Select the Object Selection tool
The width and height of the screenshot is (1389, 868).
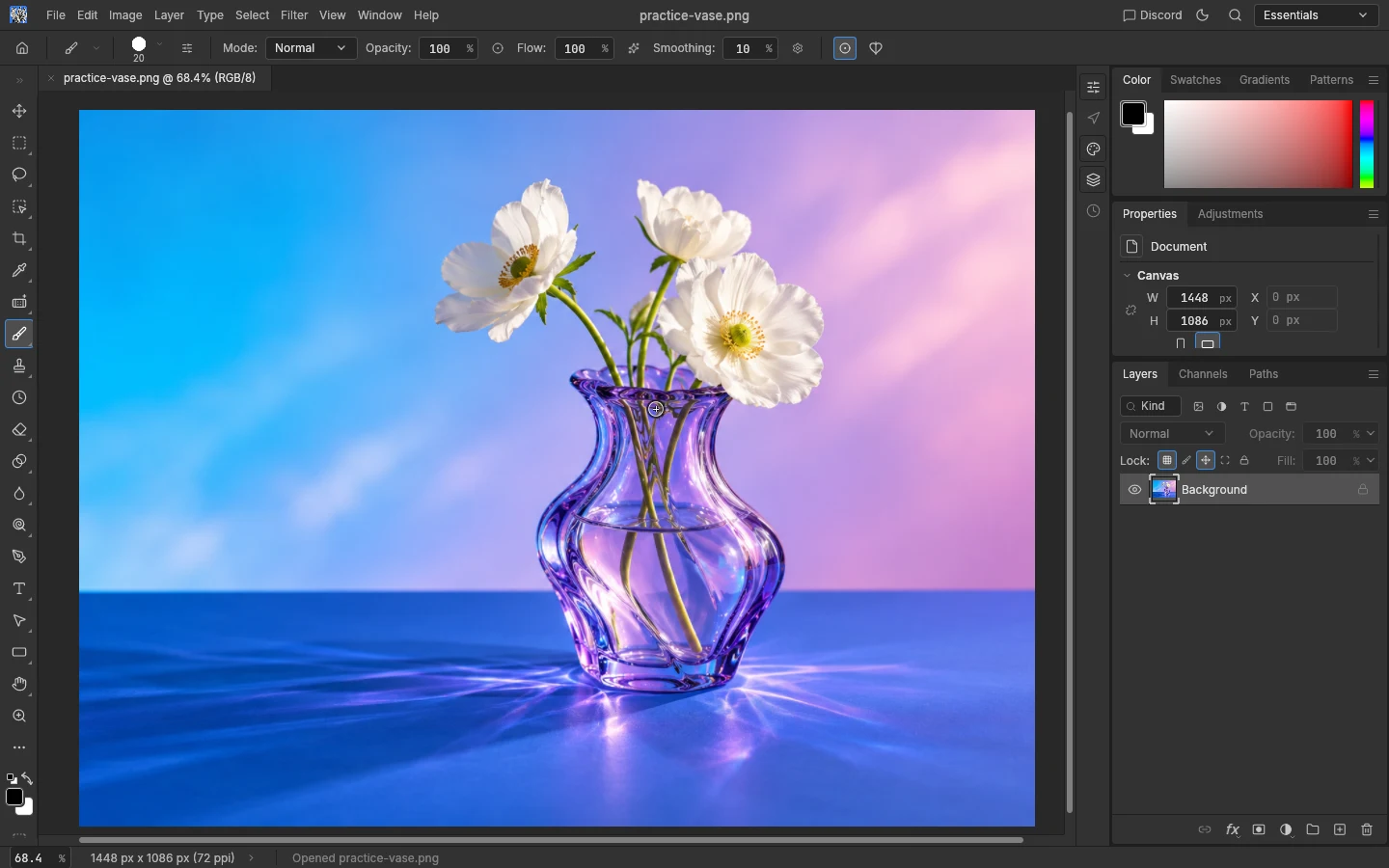coord(19,207)
